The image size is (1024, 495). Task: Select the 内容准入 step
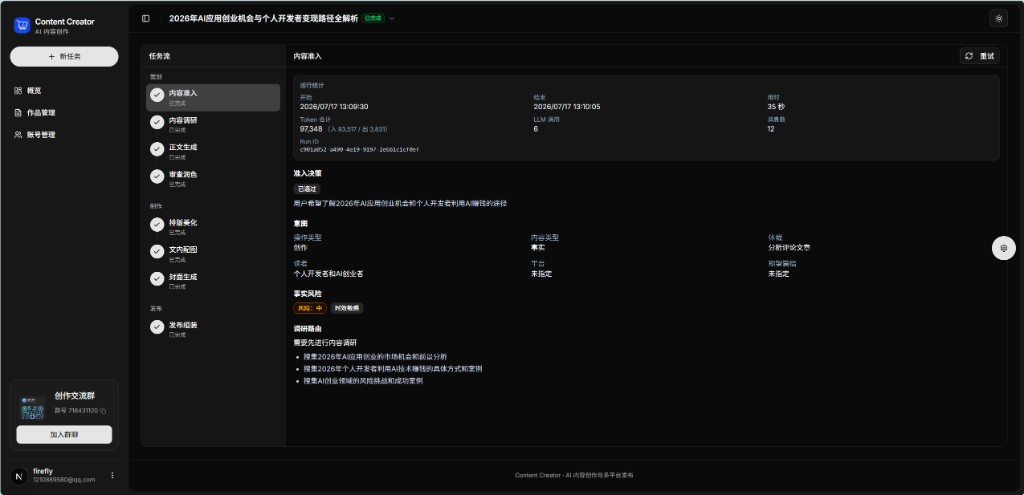(213, 97)
